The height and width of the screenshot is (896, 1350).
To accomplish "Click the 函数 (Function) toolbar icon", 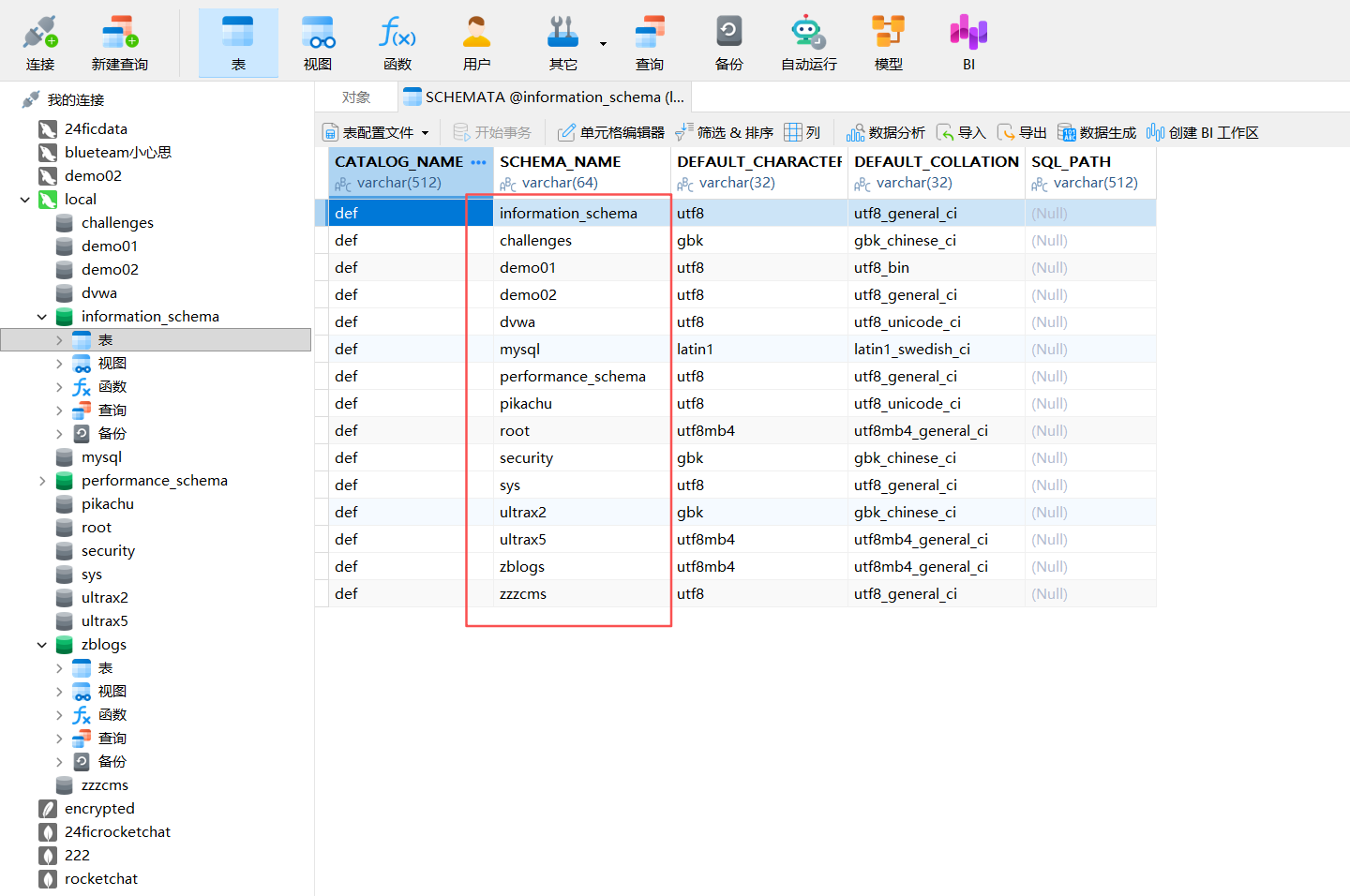I will (x=397, y=43).
